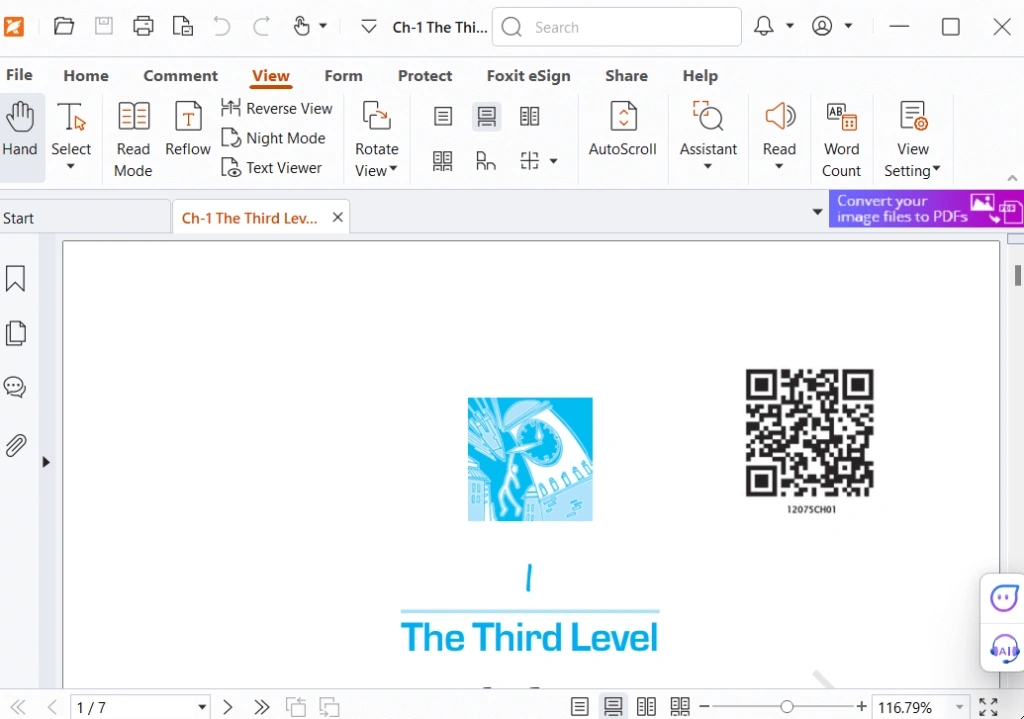Zoom in with the plus button

[x=861, y=707]
